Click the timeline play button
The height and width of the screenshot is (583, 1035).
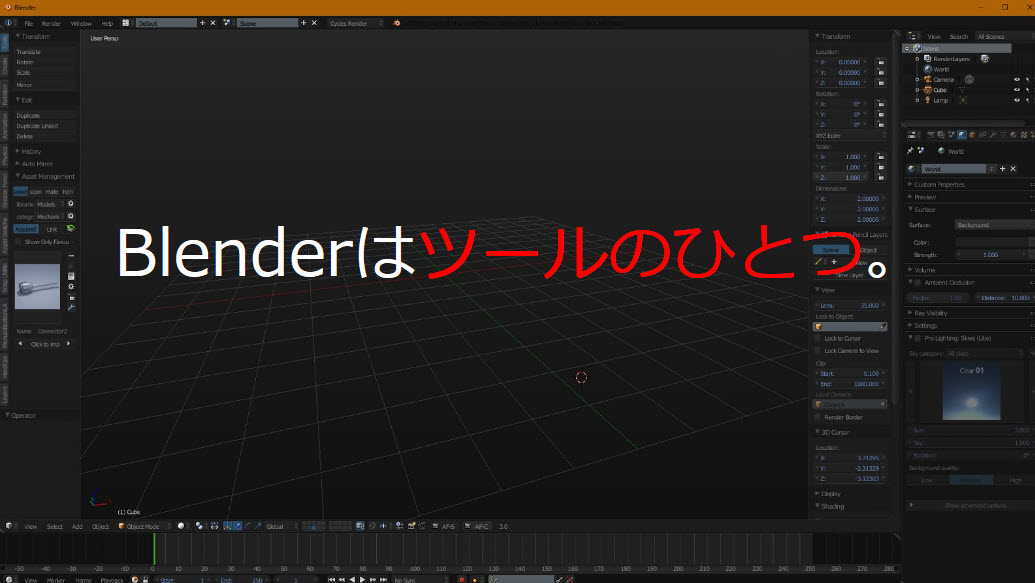362,580
